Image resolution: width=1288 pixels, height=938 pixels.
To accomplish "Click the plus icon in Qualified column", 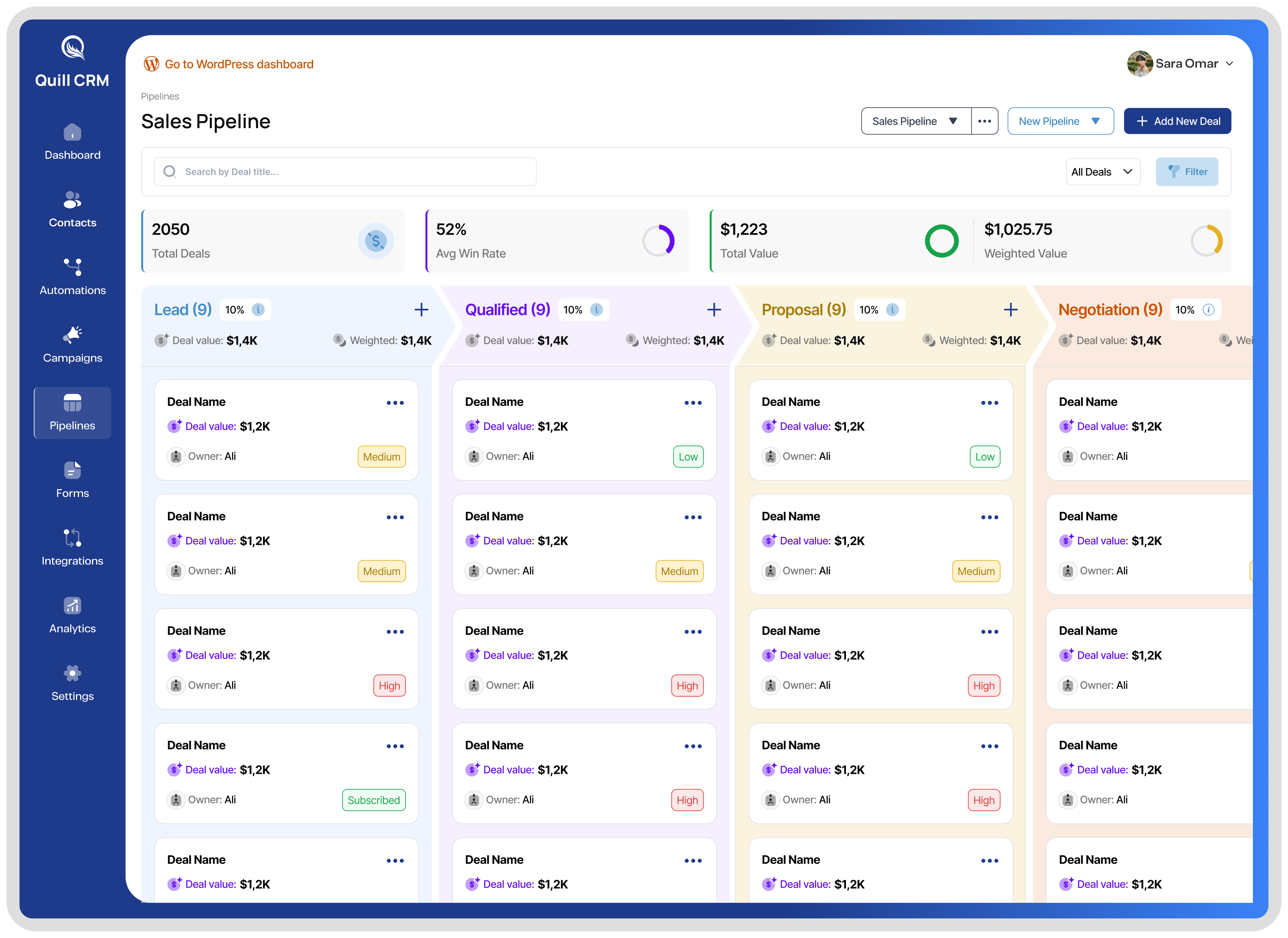I will (x=714, y=310).
